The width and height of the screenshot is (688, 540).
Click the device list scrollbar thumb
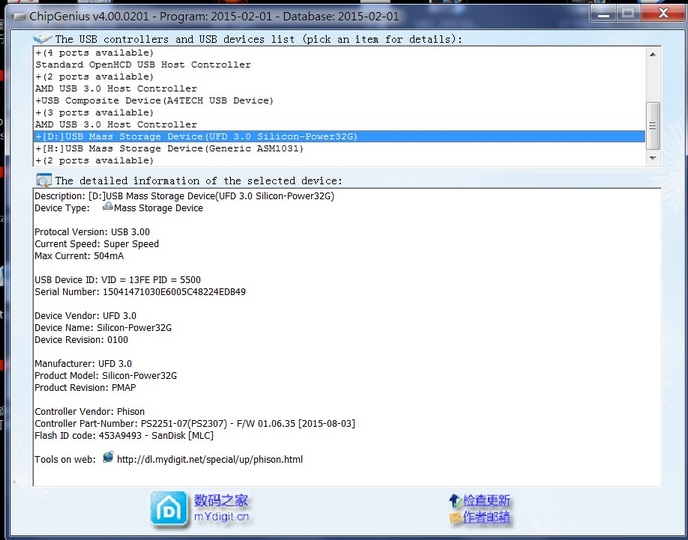tap(653, 125)
